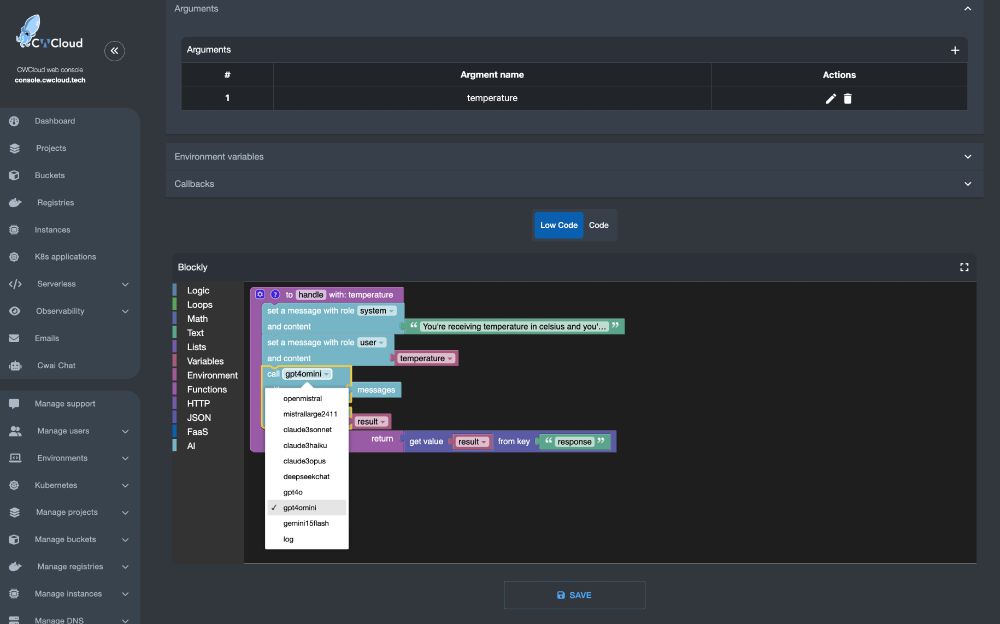Click the Kubernetes wheel icon
Image resolution: width=1000 pixels, height=624 pixels.
14,486
